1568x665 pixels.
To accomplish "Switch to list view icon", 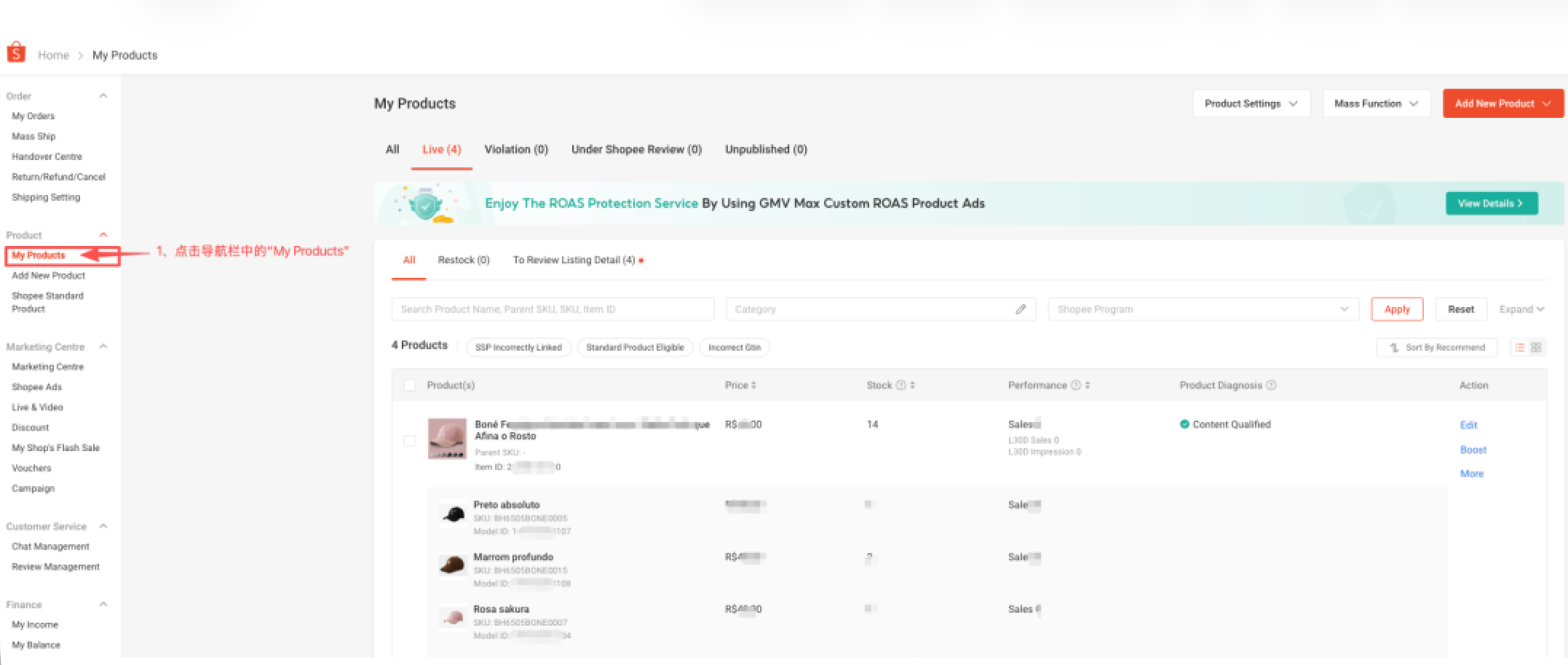I will (1520, 348).
